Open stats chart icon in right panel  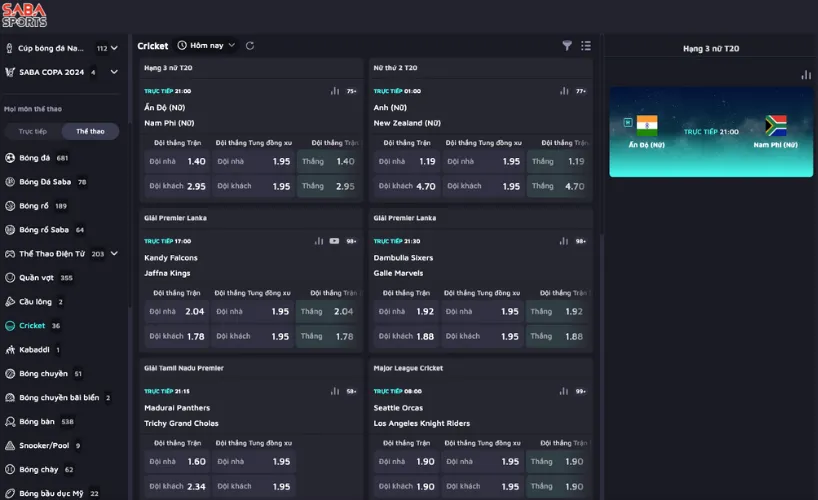point(806,75)
